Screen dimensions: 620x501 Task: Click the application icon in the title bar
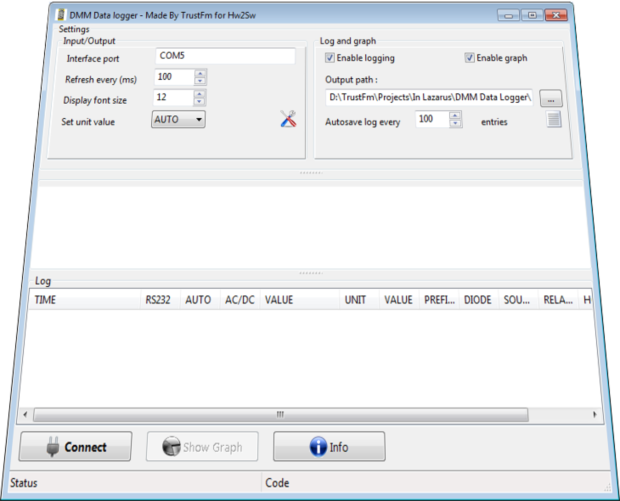(61, 15)
